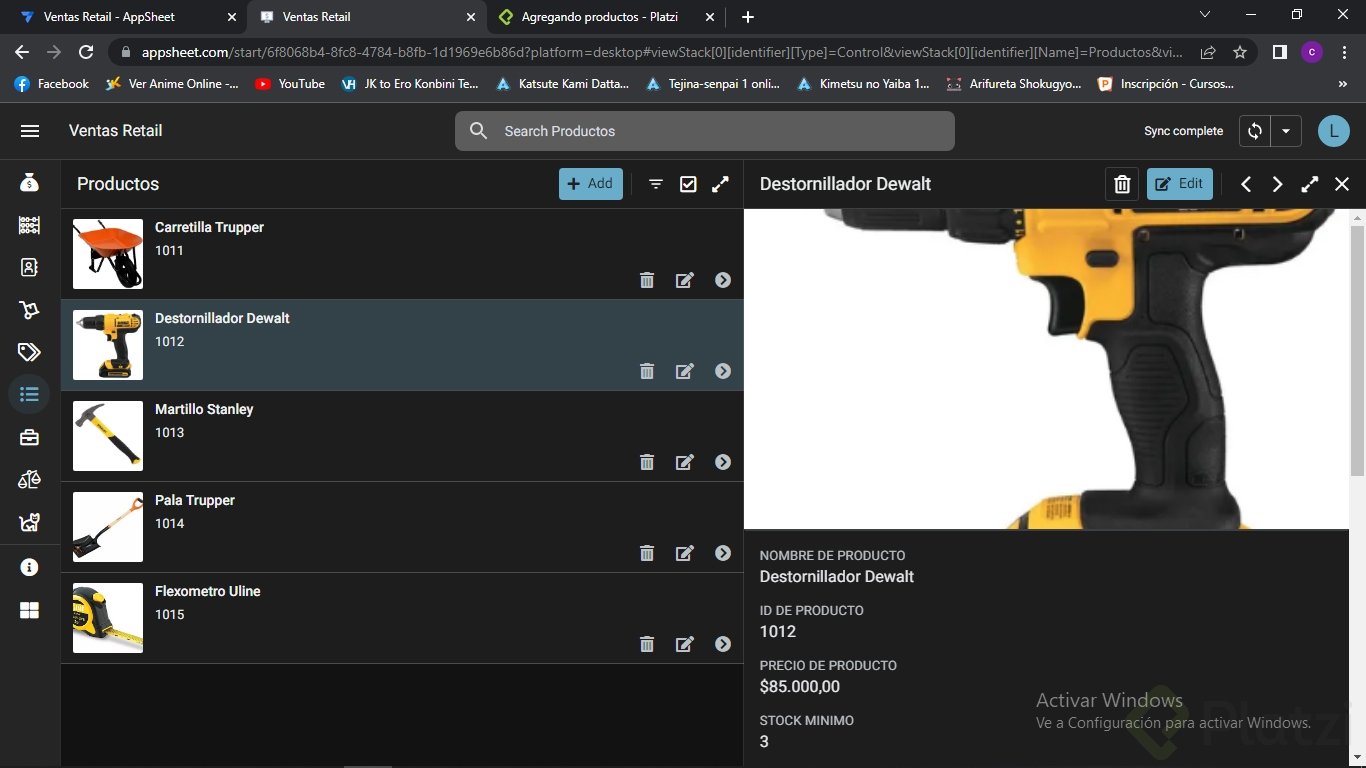Viewport: 1366px width, 768px height.
Task: Share this page from address bar
Action: pyautogui.click(x=1208, y=52)
